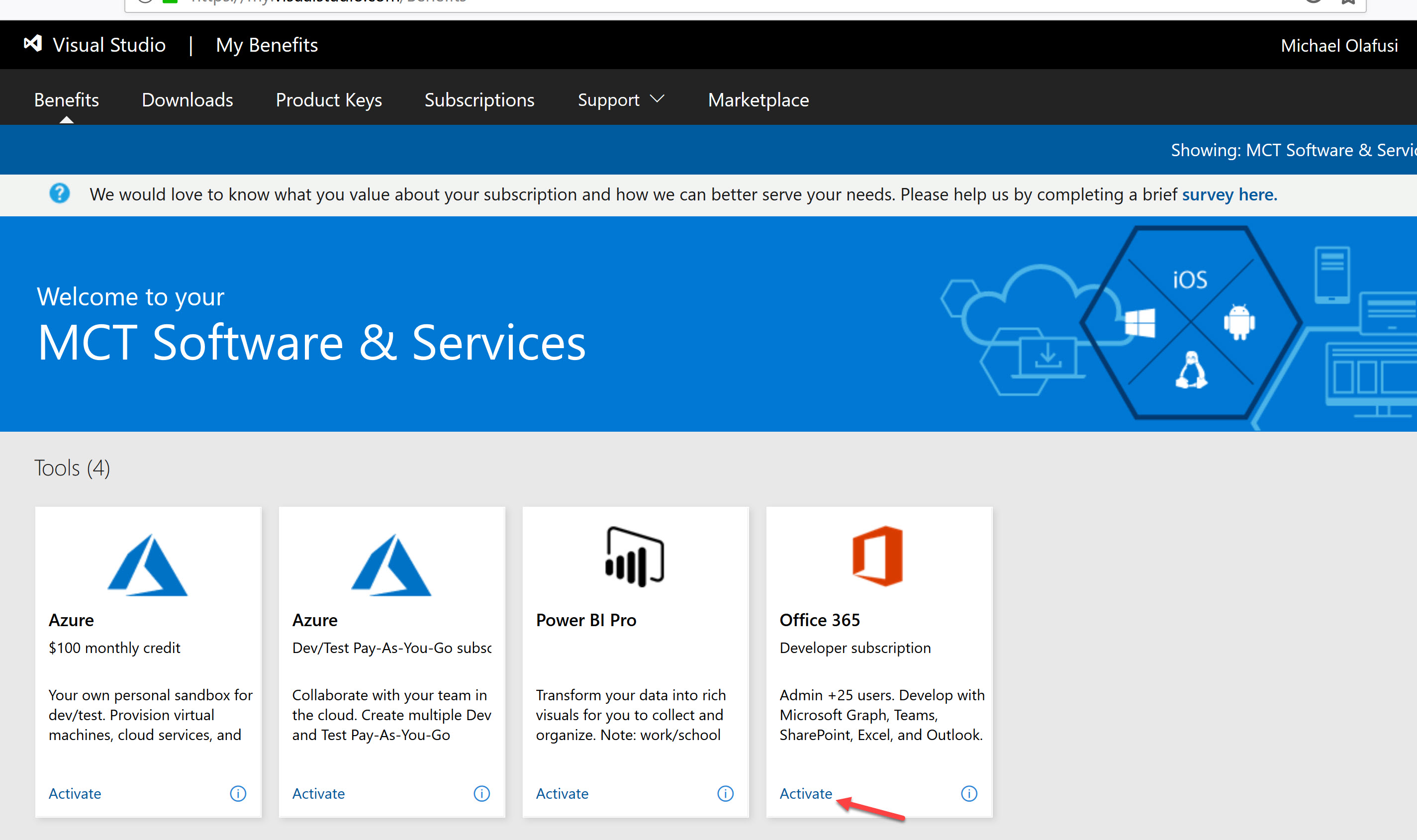Select the Downloads tab
This screenshot has width=1417, height=840.
187,100
